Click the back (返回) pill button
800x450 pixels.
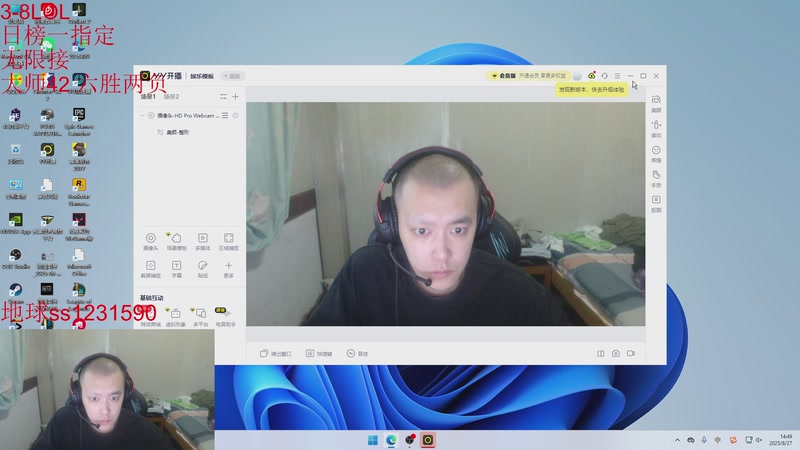(x=233, y=76)
